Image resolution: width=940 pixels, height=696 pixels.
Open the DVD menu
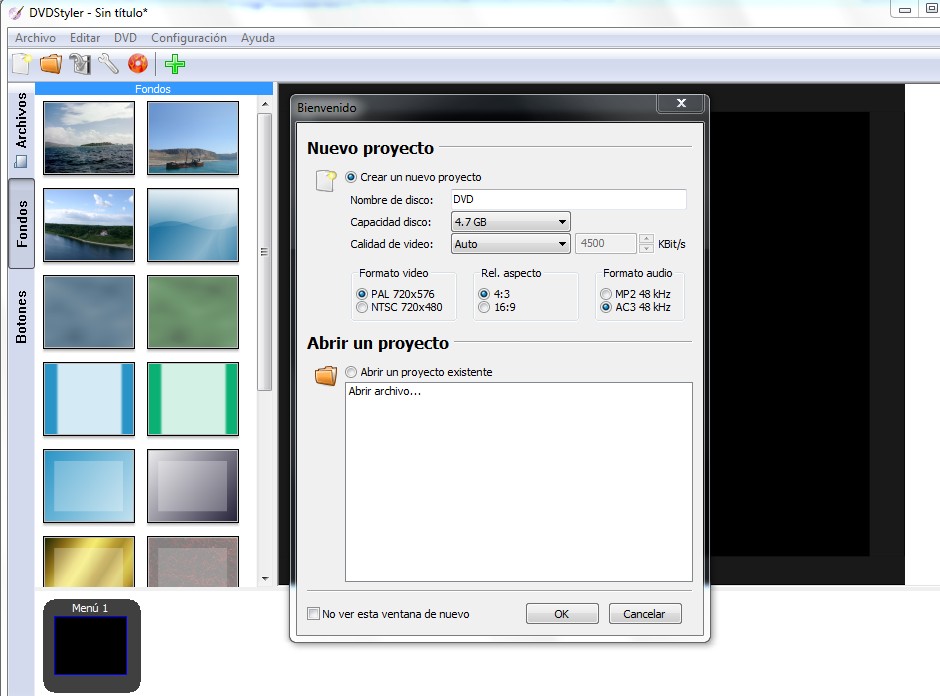125,38
